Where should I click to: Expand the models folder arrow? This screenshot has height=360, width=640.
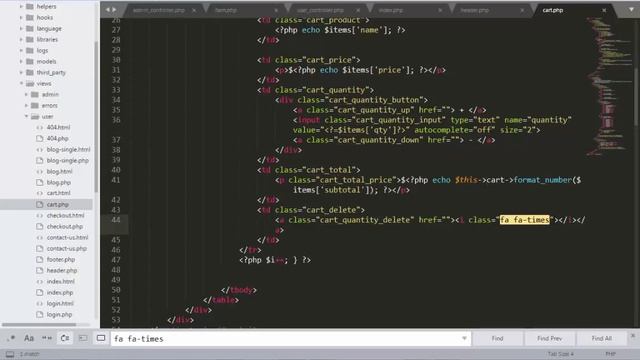(x=21, y=62)
